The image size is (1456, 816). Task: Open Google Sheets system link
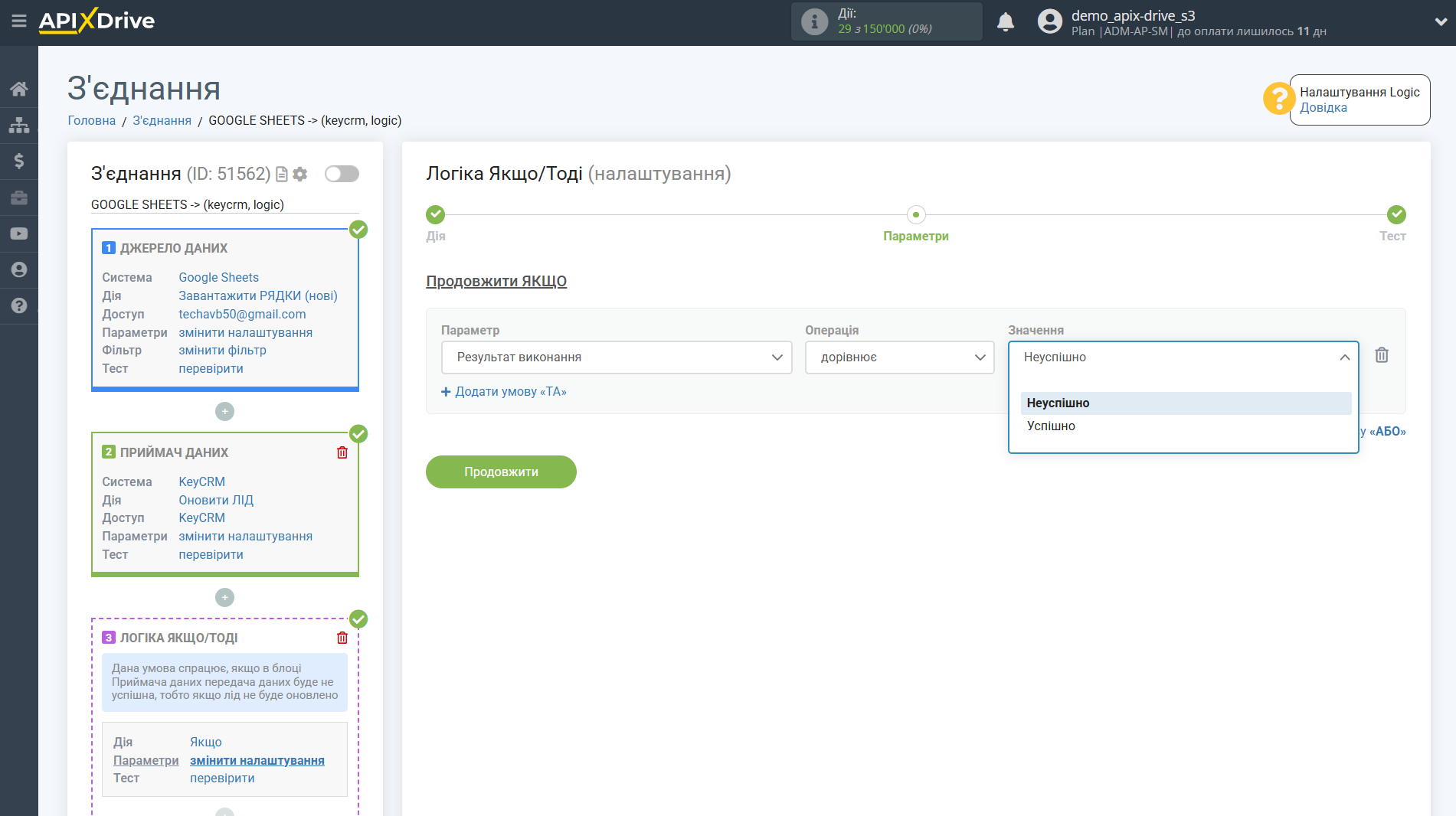point(218,277)
